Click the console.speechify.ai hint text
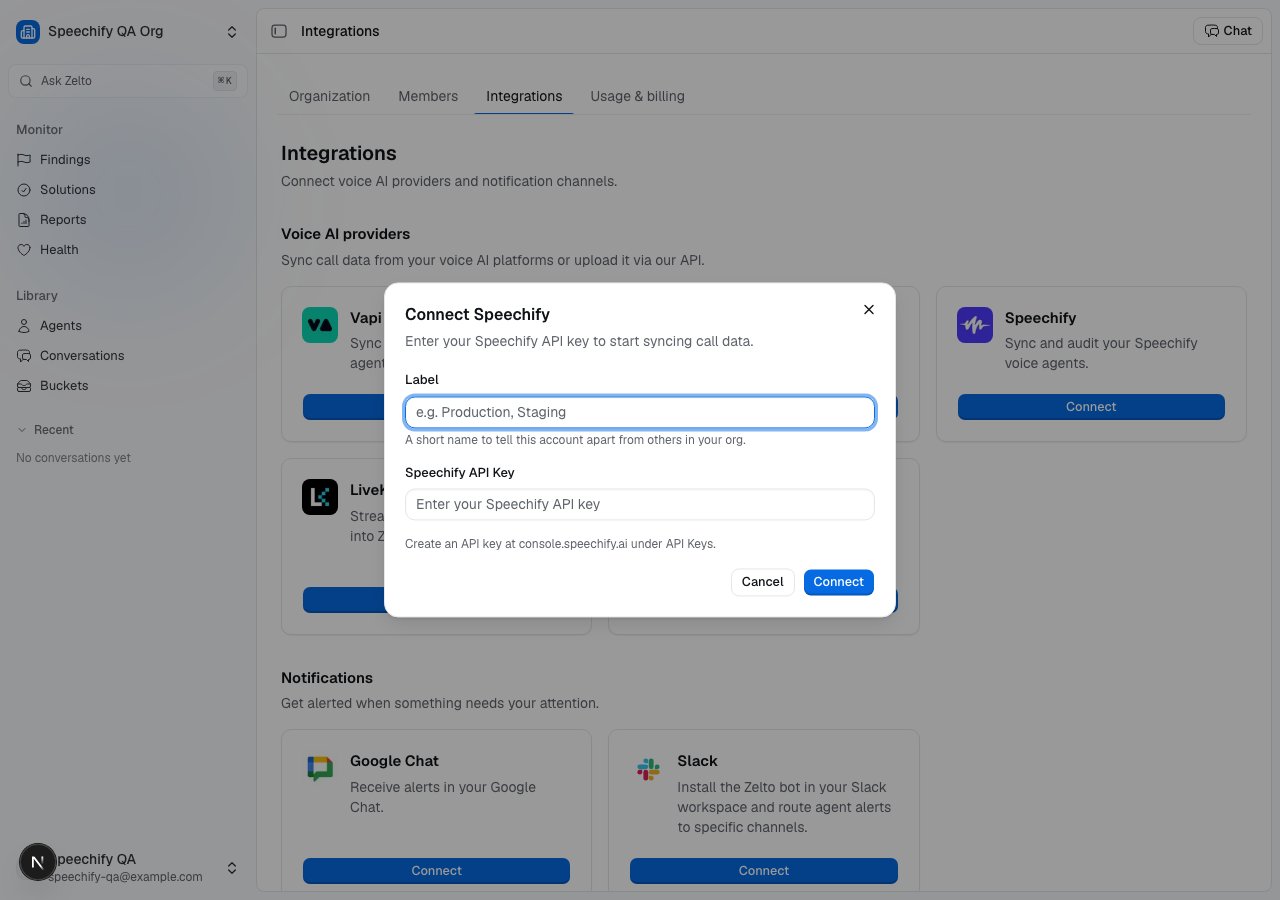The height and width of the screenshot is (900, 1280). (x=560, y=544)
